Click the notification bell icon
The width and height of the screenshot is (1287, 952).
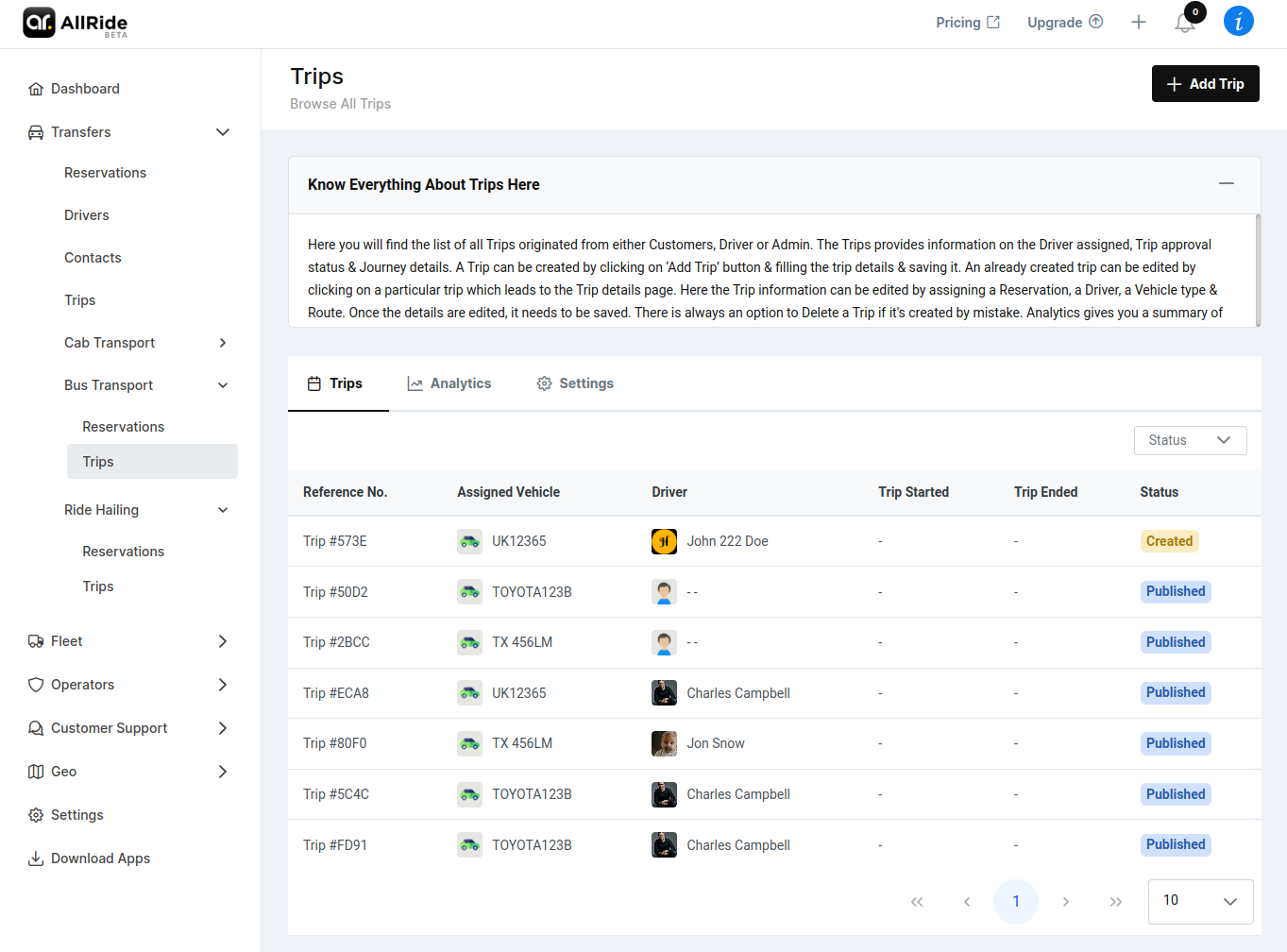coord(1184,24)
